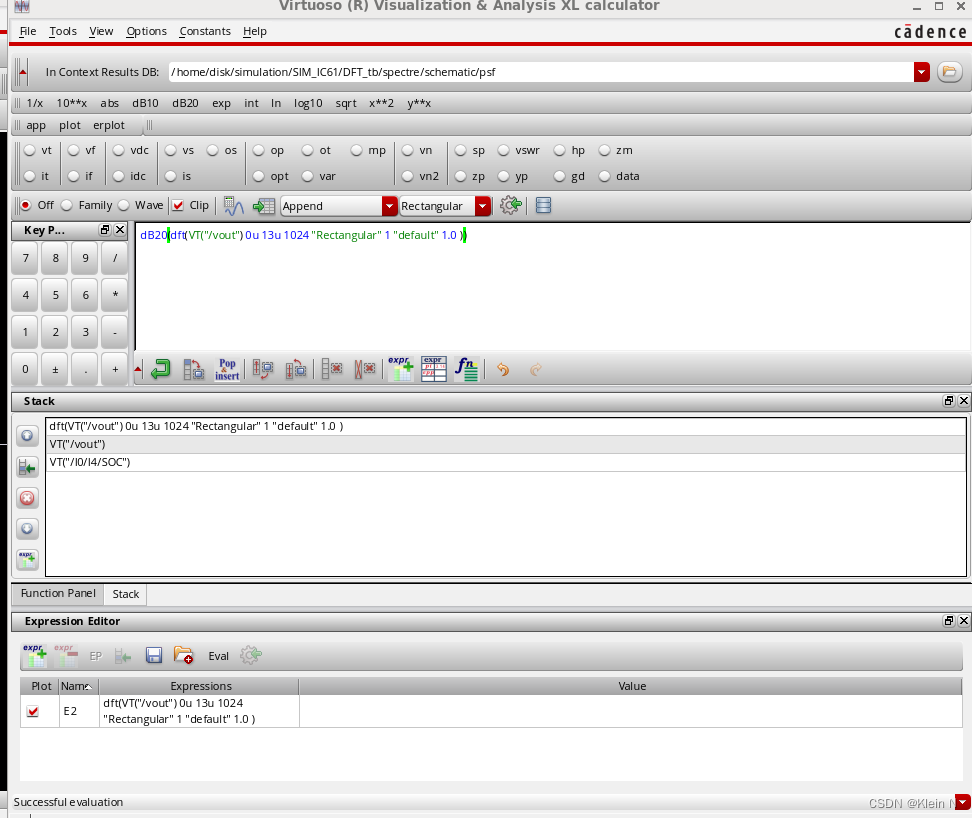This screenshot has width=972, height=818.
Task: Select the Off radio button
Action: pos(25,205)
